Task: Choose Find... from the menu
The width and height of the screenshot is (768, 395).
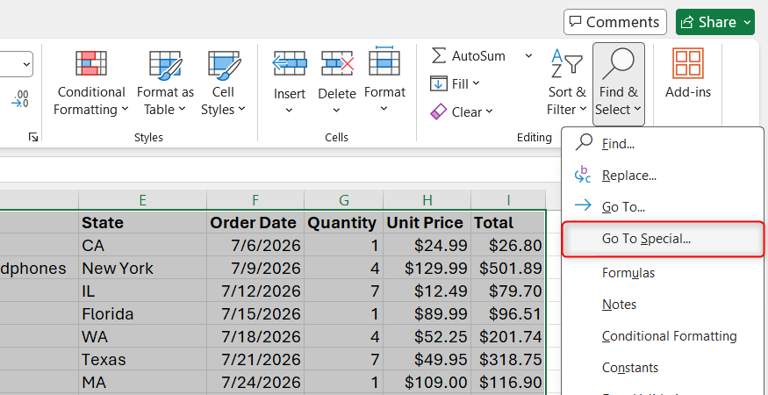Action: pyautogui.click(x=663, y=144)
